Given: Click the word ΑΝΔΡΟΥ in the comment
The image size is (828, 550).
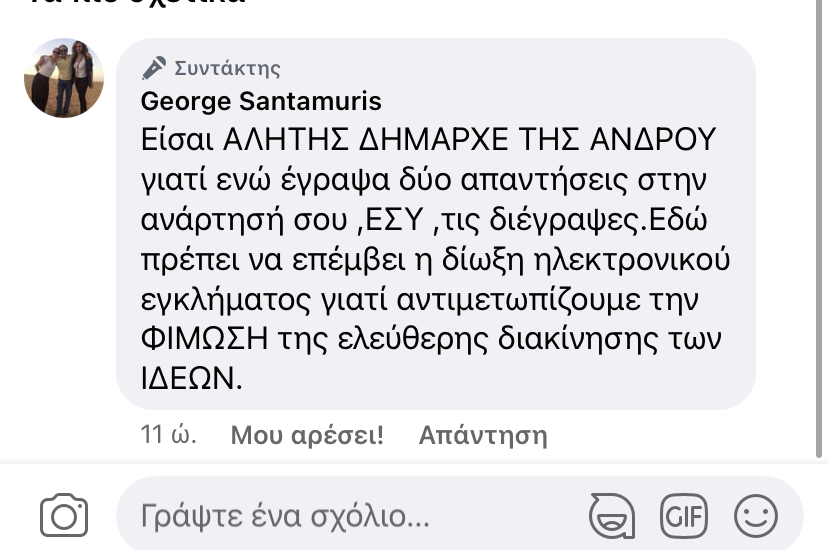Looking at the screenshot, I should [646, 137].
